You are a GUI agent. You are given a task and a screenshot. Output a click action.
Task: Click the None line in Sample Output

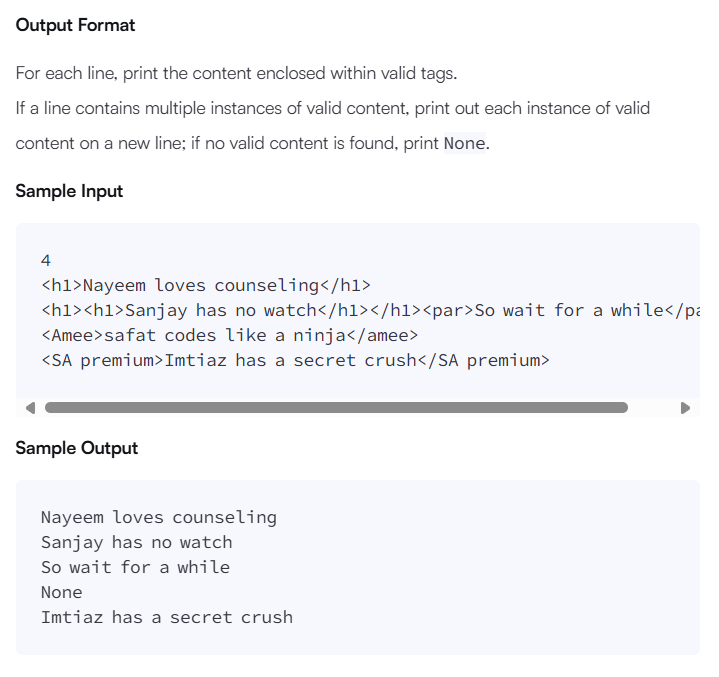coord(61,592)
